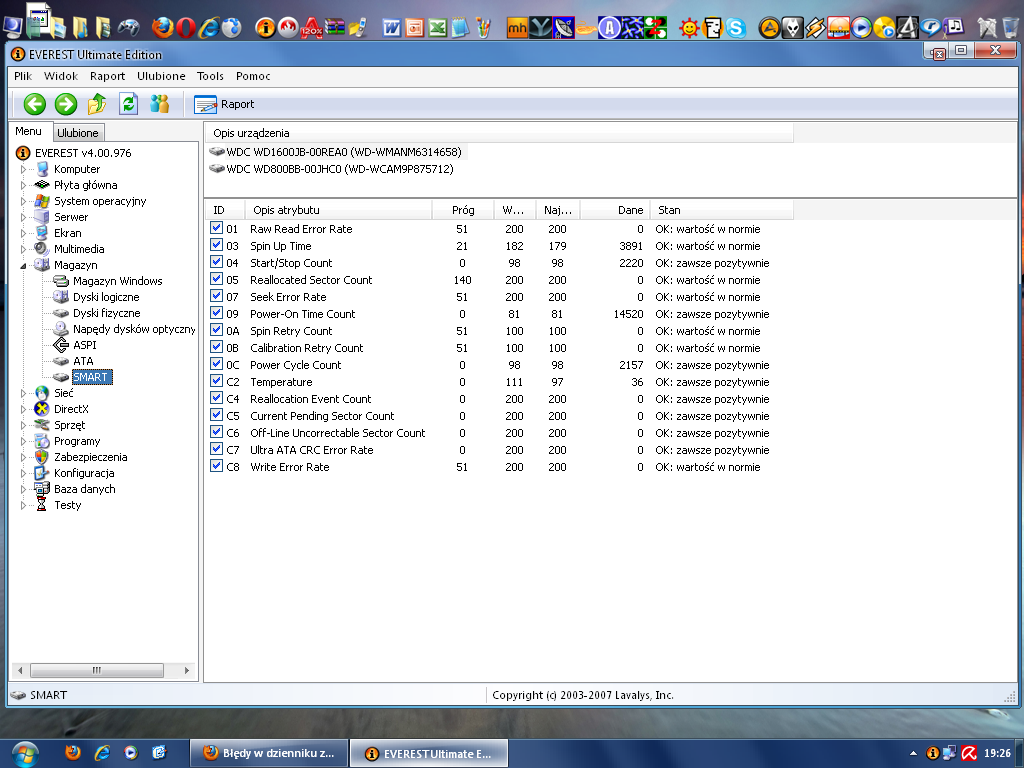Image resolution: width=1024 pixels, height=768 pixels.
Task: Click the green Forward arrow toolbar button
Action: pos(65,104)
